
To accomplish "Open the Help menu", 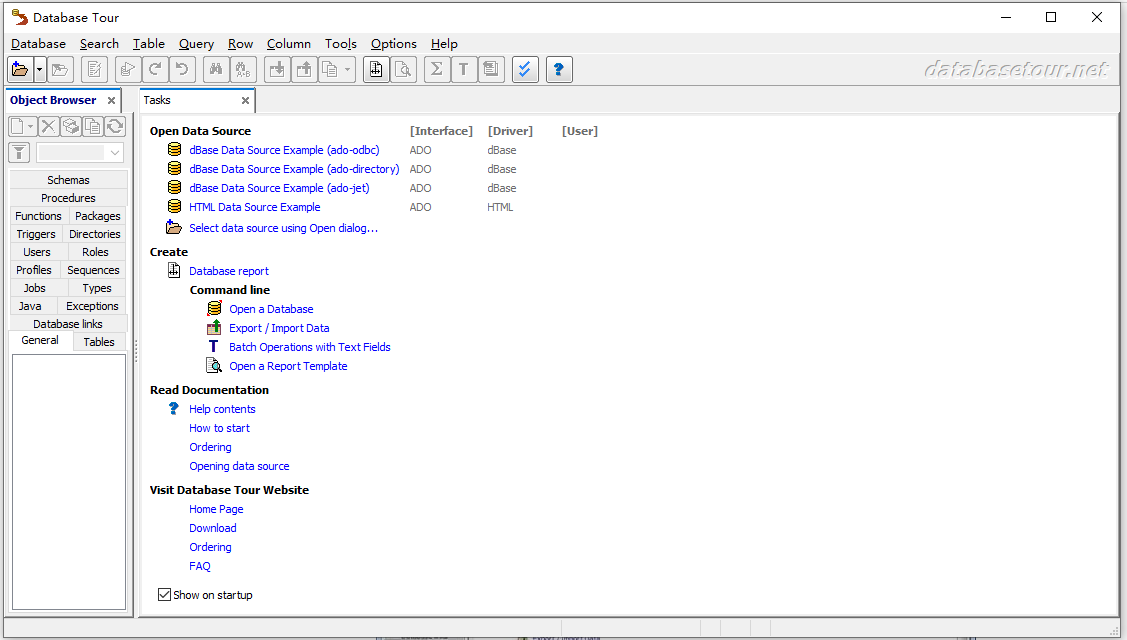I will tap(444, 44).
